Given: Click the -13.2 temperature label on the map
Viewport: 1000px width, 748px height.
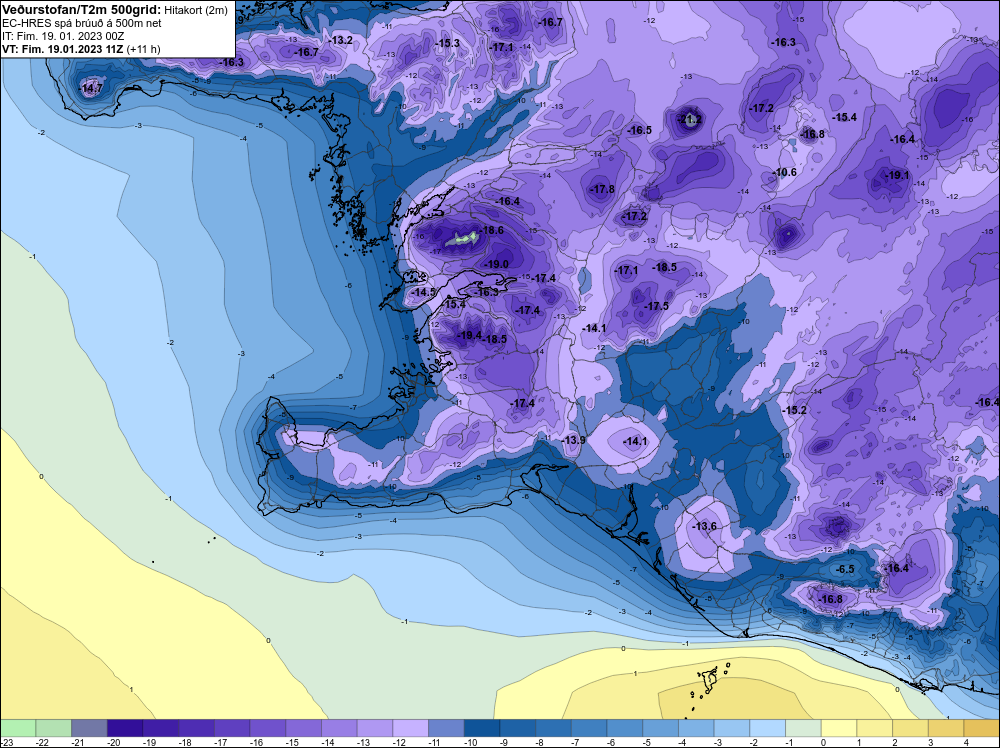Looking at the screenshot, I should 340,40.
